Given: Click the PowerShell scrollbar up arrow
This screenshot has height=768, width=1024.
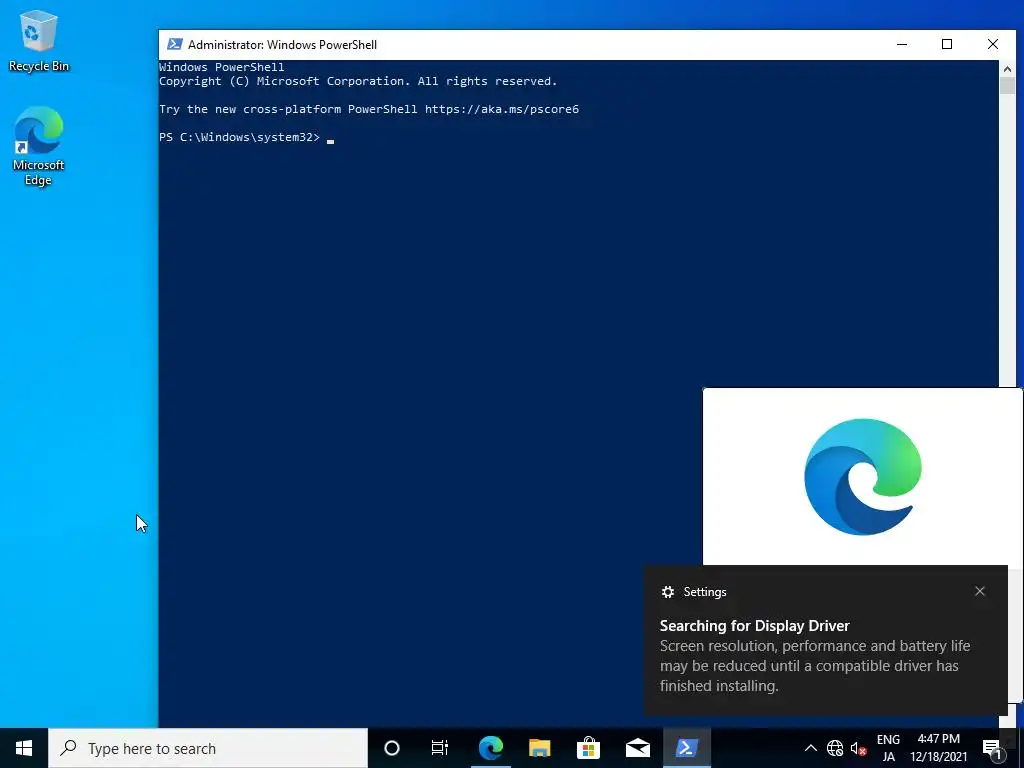Looking at the screenshot, I should tap(1007, 69).
